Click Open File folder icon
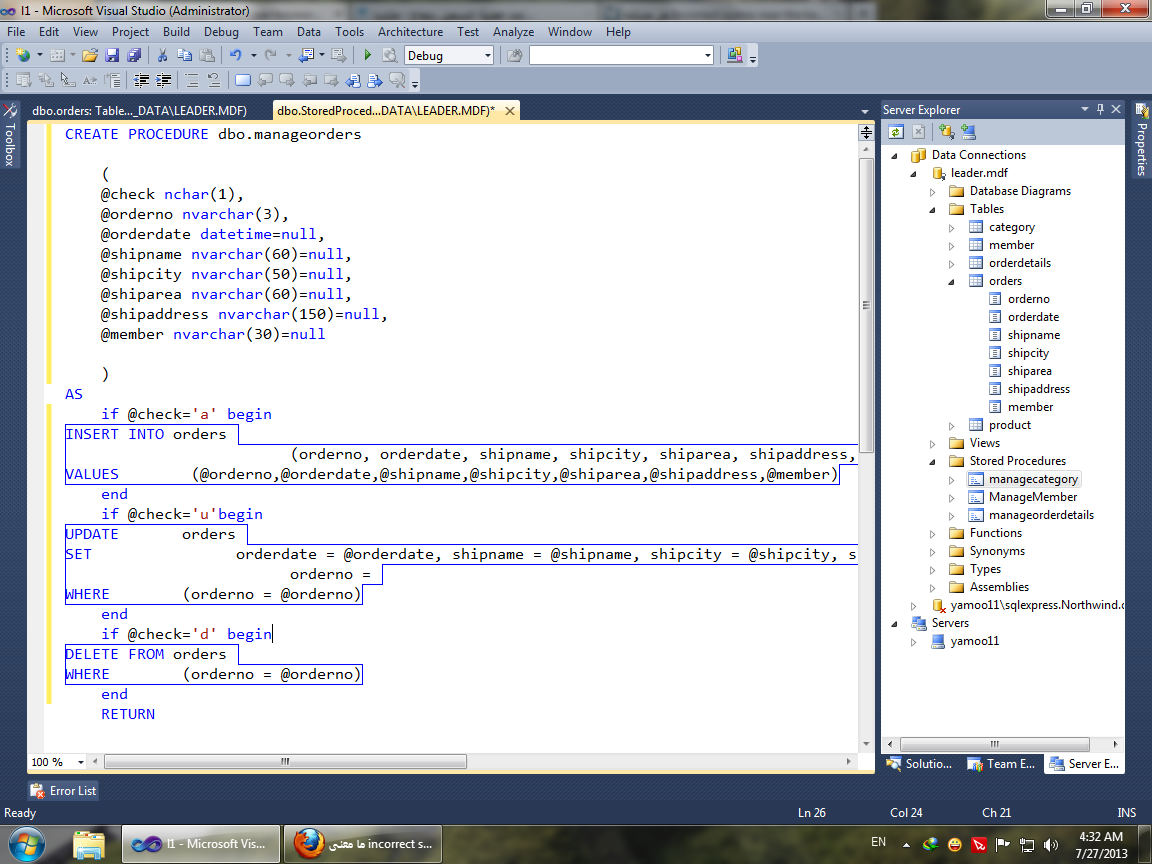The width and height of the screenshot is (1152, 864). coord(90,55)
